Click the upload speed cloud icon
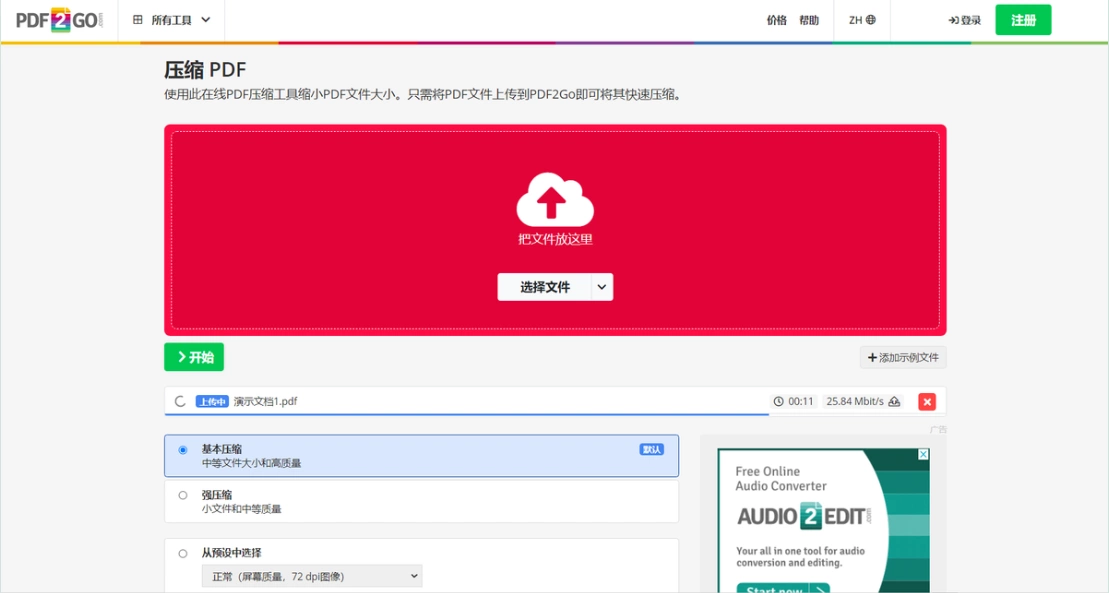 (x=894, y=401)
